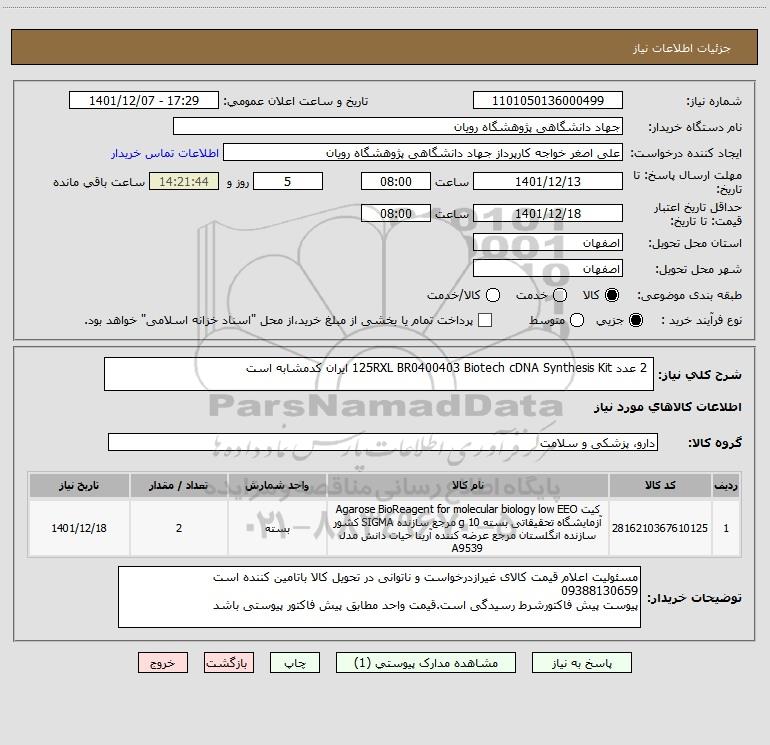
Task: Click the اطلاعات کالاهای مورد نیاز heading
Action: pyautogui.click(x=668, y=407)
